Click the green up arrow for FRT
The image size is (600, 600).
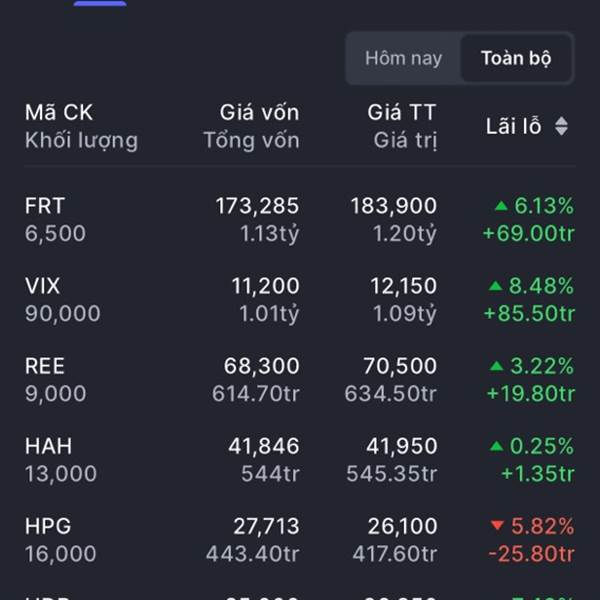pyautogui.click(x=501, y=206)
